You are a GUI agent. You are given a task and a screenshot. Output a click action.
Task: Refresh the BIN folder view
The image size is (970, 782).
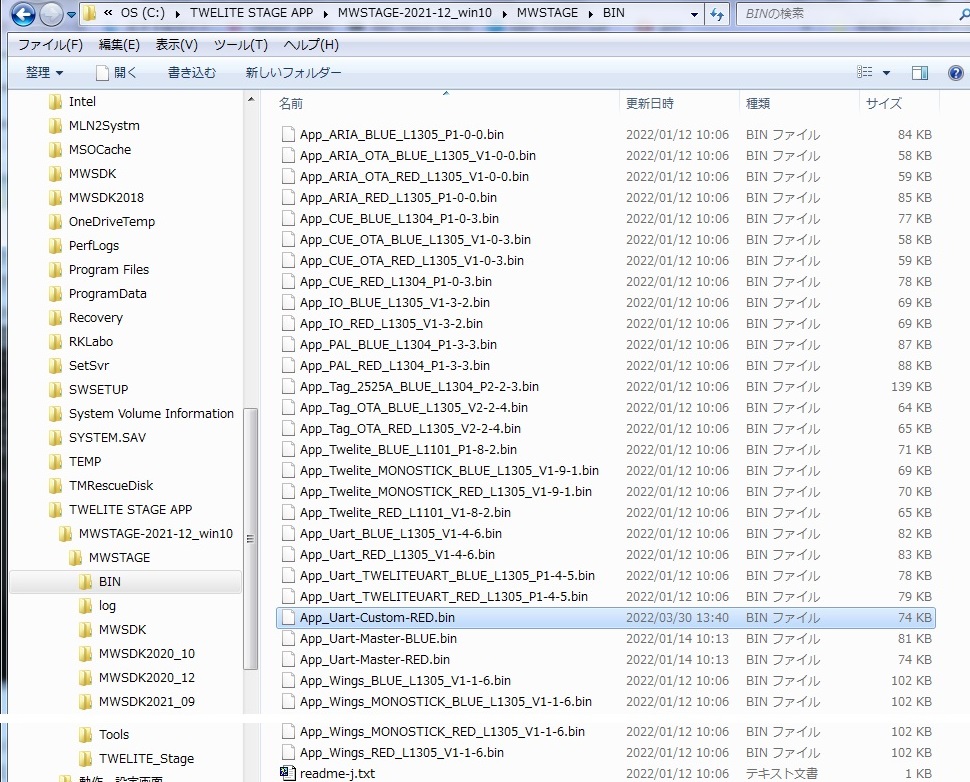point(716,14)
